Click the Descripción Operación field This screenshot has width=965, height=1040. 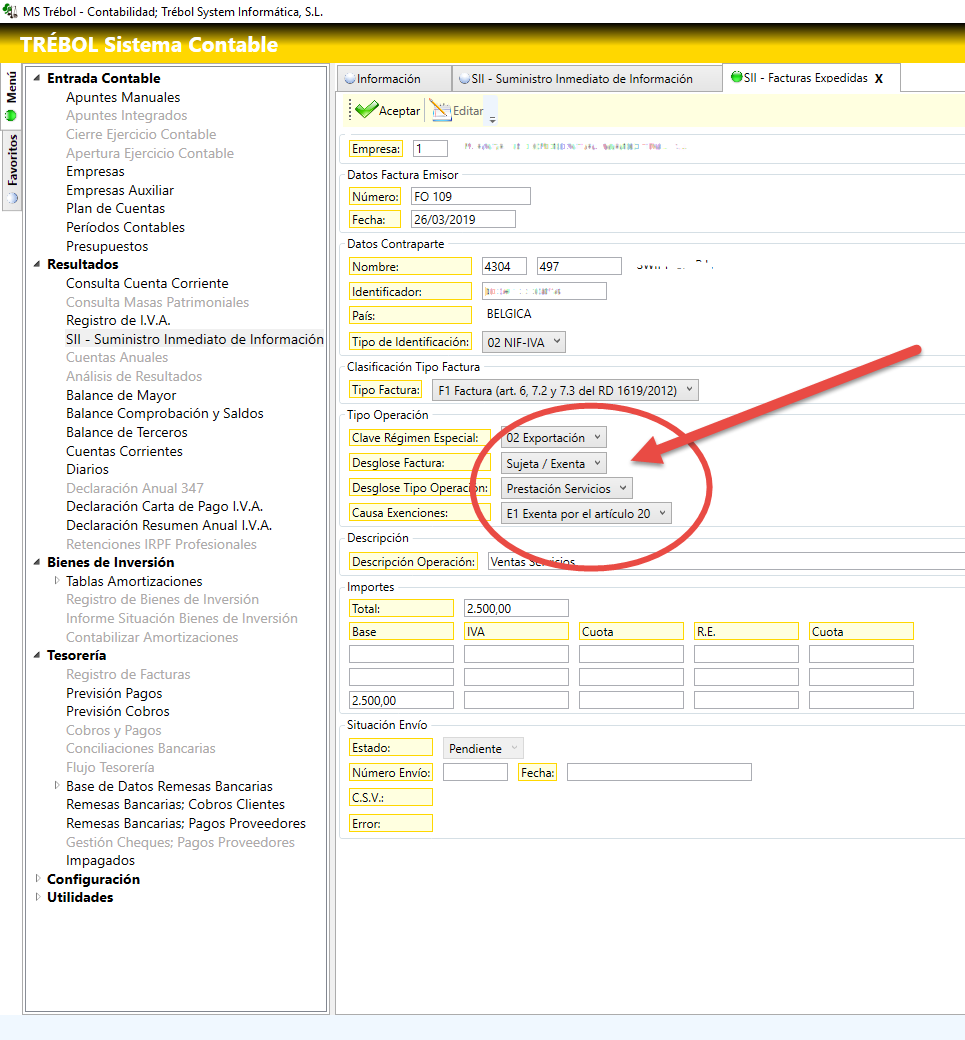726,561
